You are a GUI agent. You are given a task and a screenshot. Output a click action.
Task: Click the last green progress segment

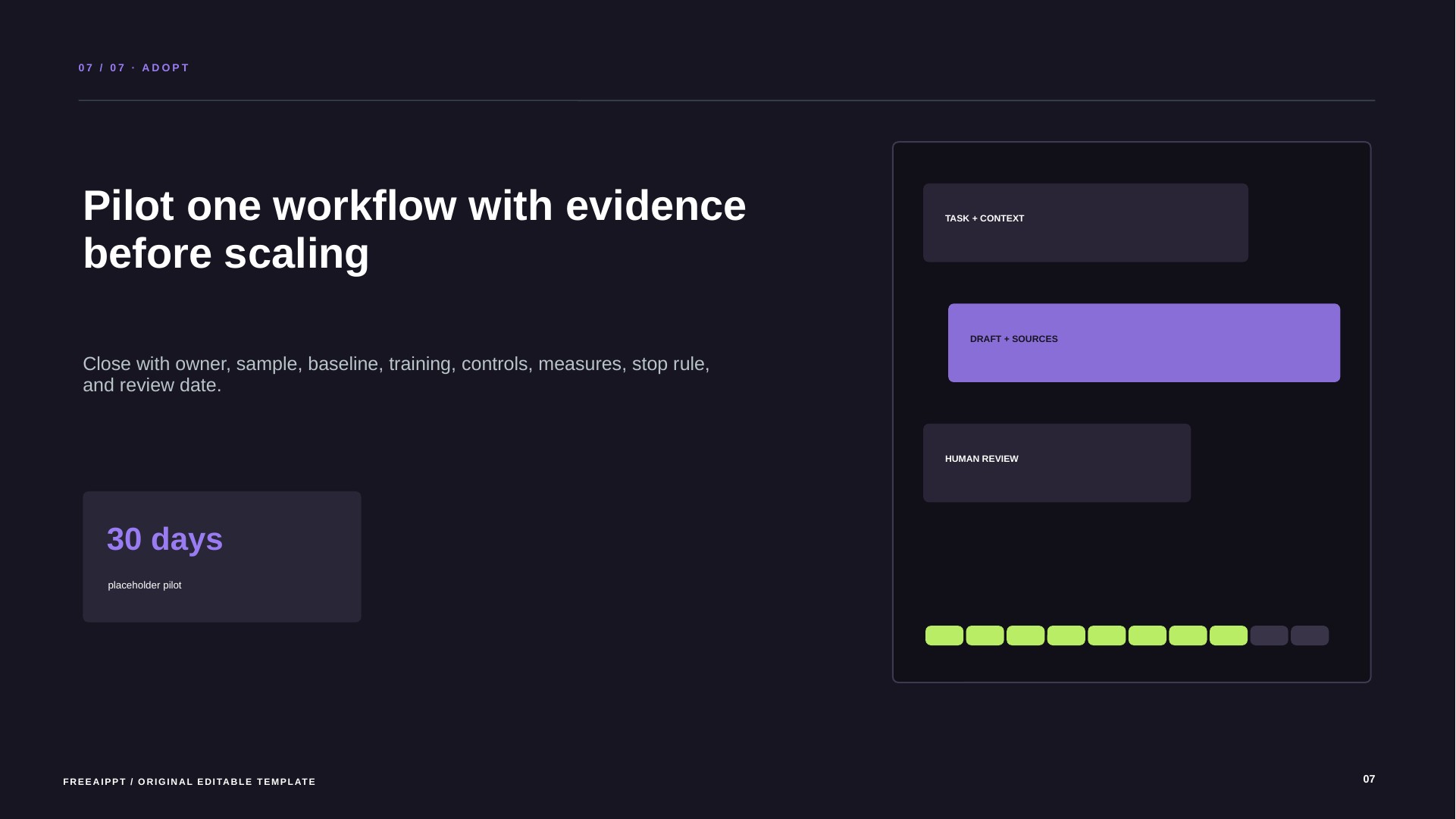tap(1229, 635)
